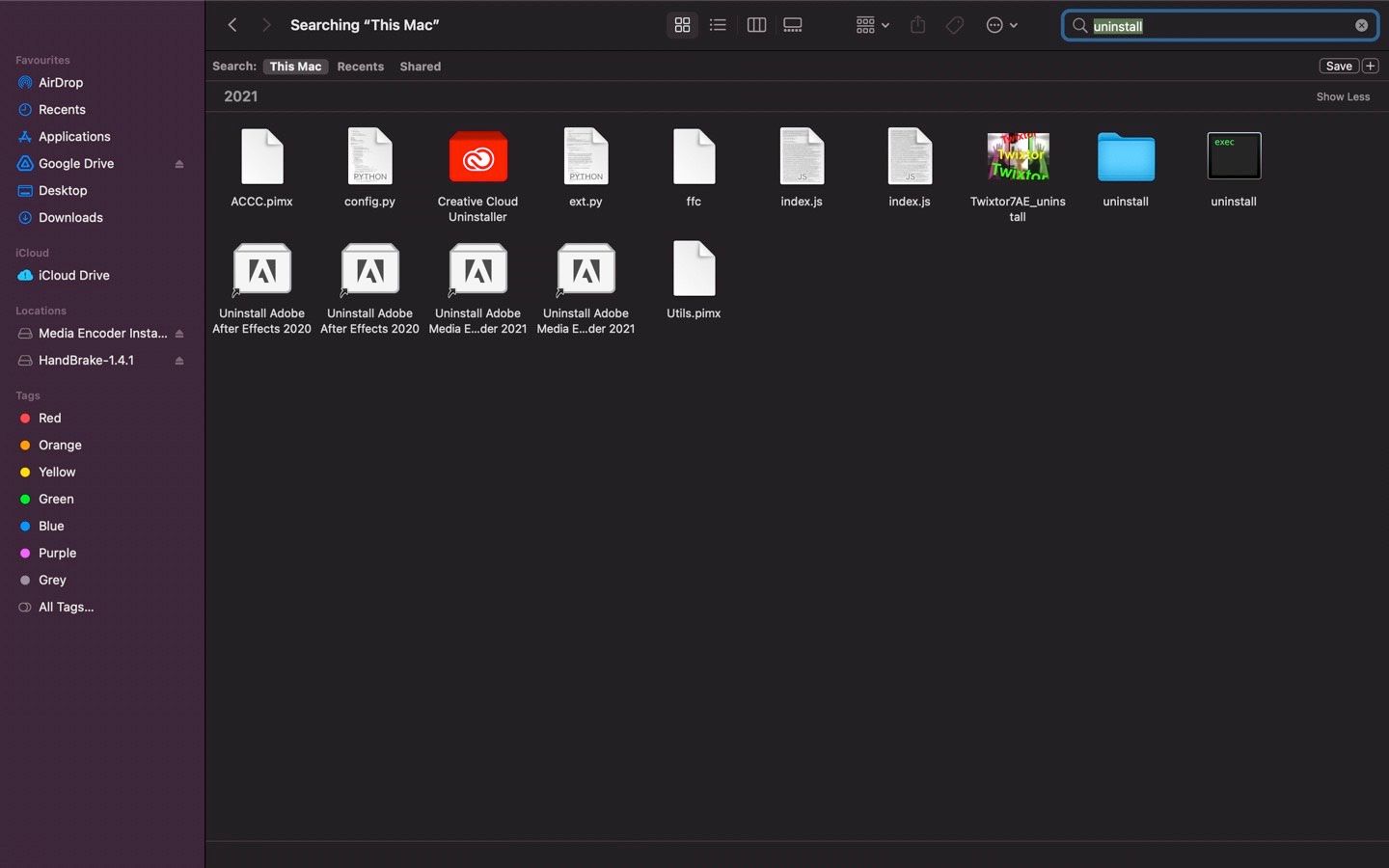
Task: Open the More actions ellipsis menu
Action: [1001, 24]
